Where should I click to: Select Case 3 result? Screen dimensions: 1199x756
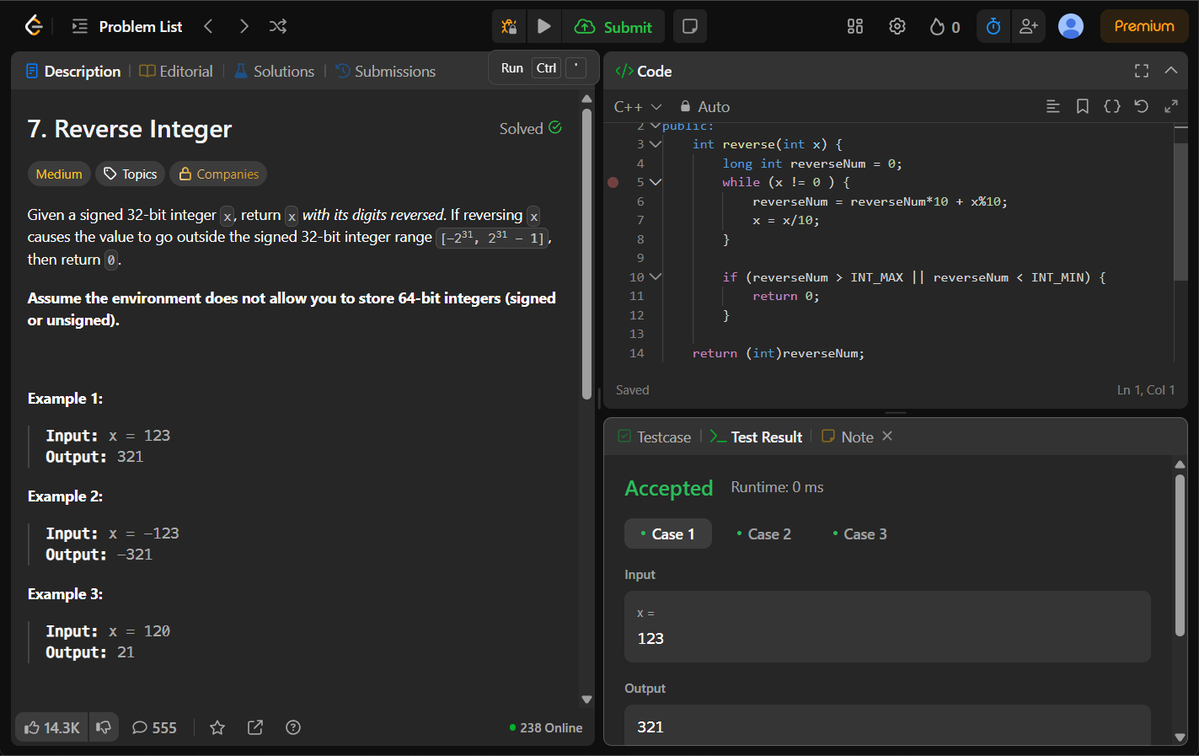pyautogui.click(x=859, y=534)
